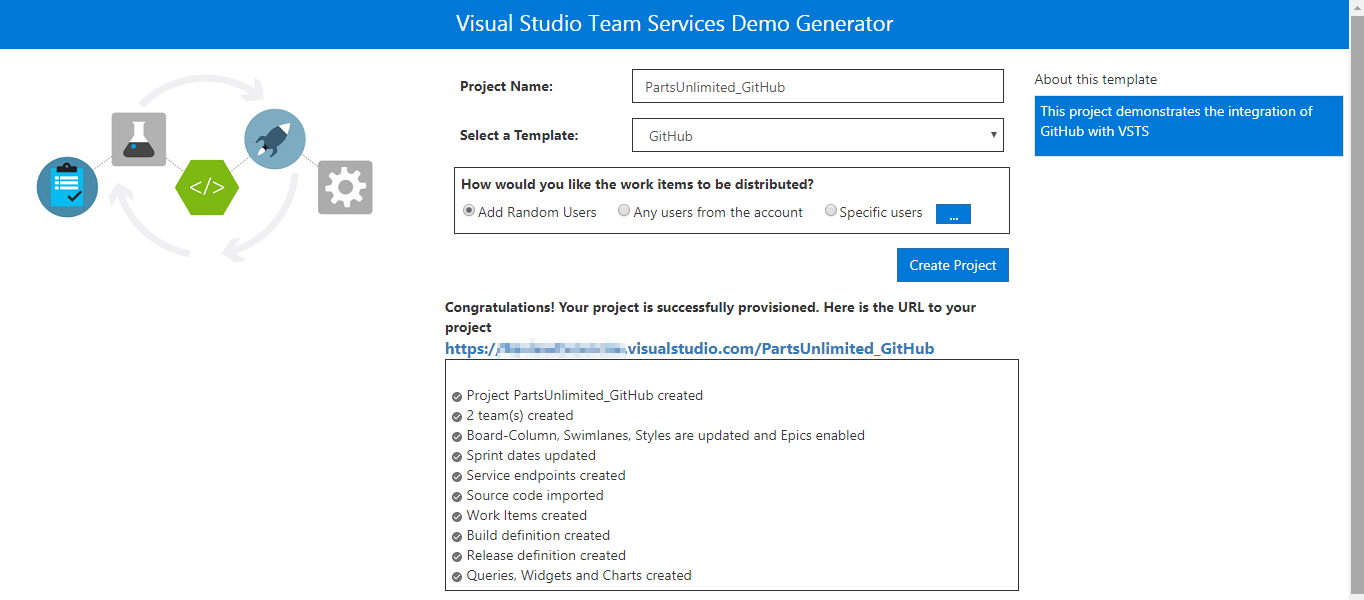Image resolution: width=1364 pixels, height=600 pixels.
Task: Click the lab flask test icon
Action: [139, 139]
